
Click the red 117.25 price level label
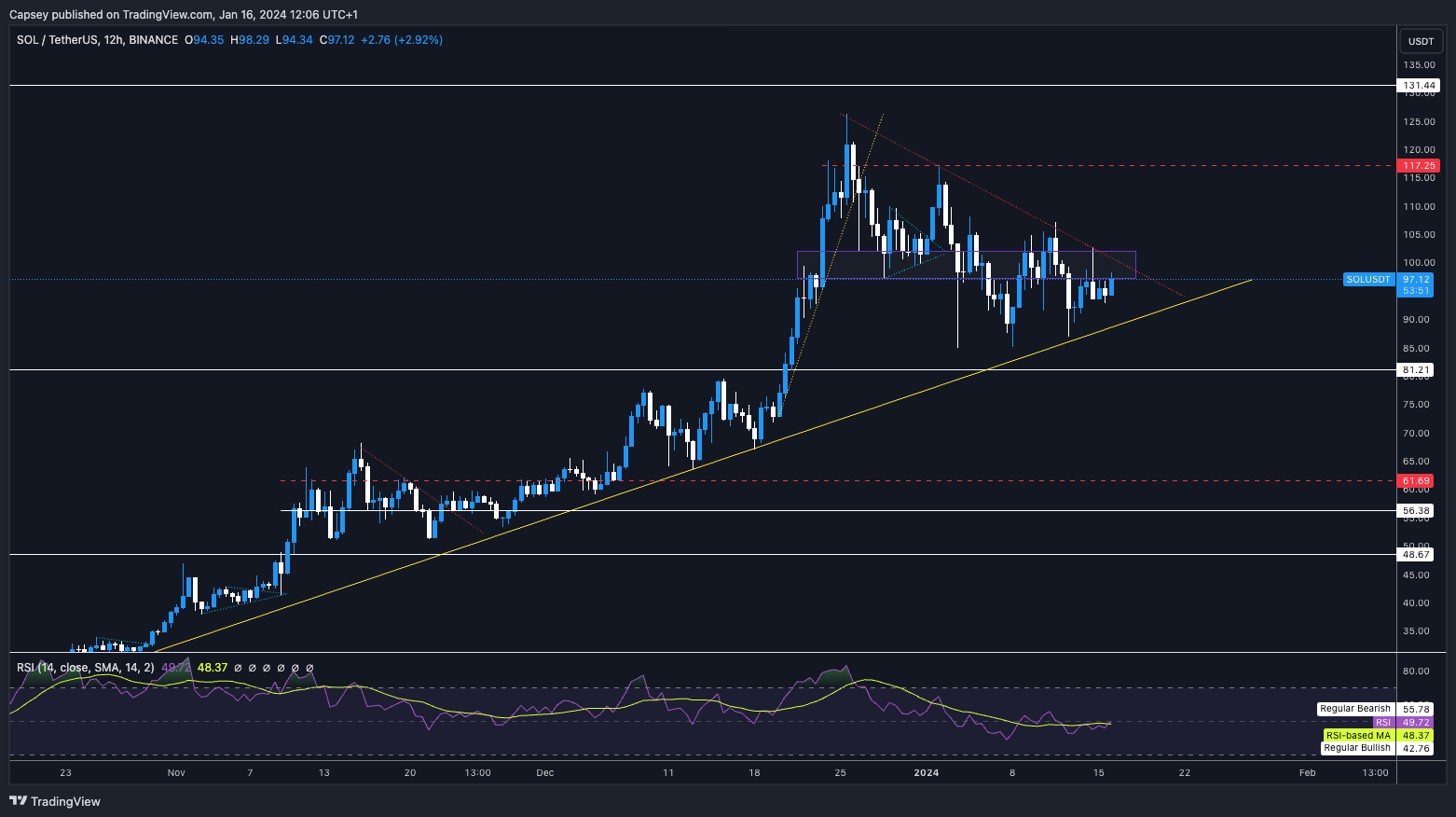(1418, 166)
